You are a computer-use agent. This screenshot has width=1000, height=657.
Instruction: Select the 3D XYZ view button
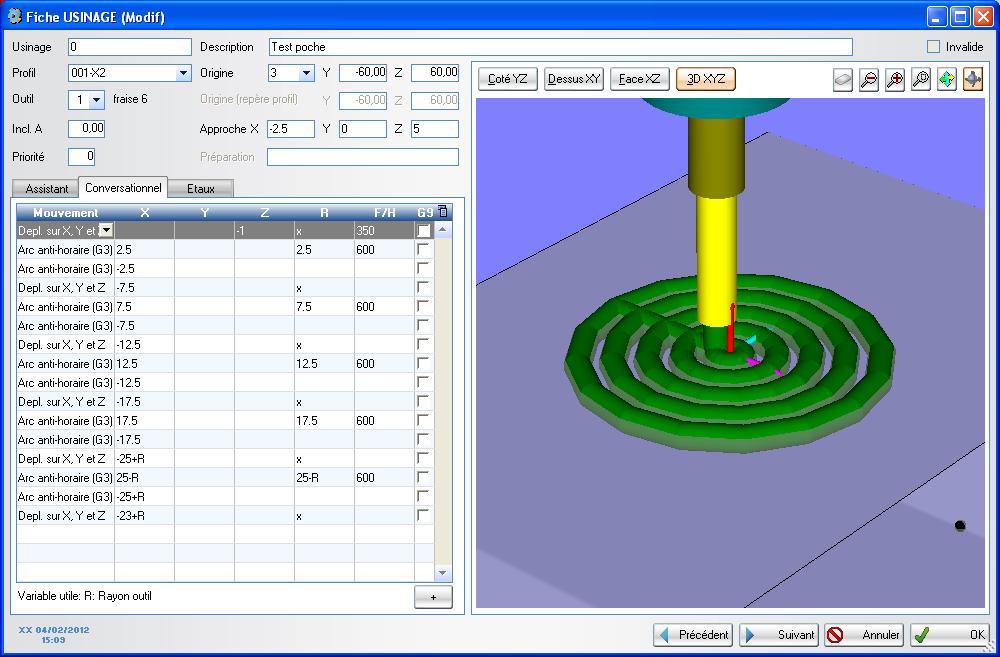(x=706, y=79)
